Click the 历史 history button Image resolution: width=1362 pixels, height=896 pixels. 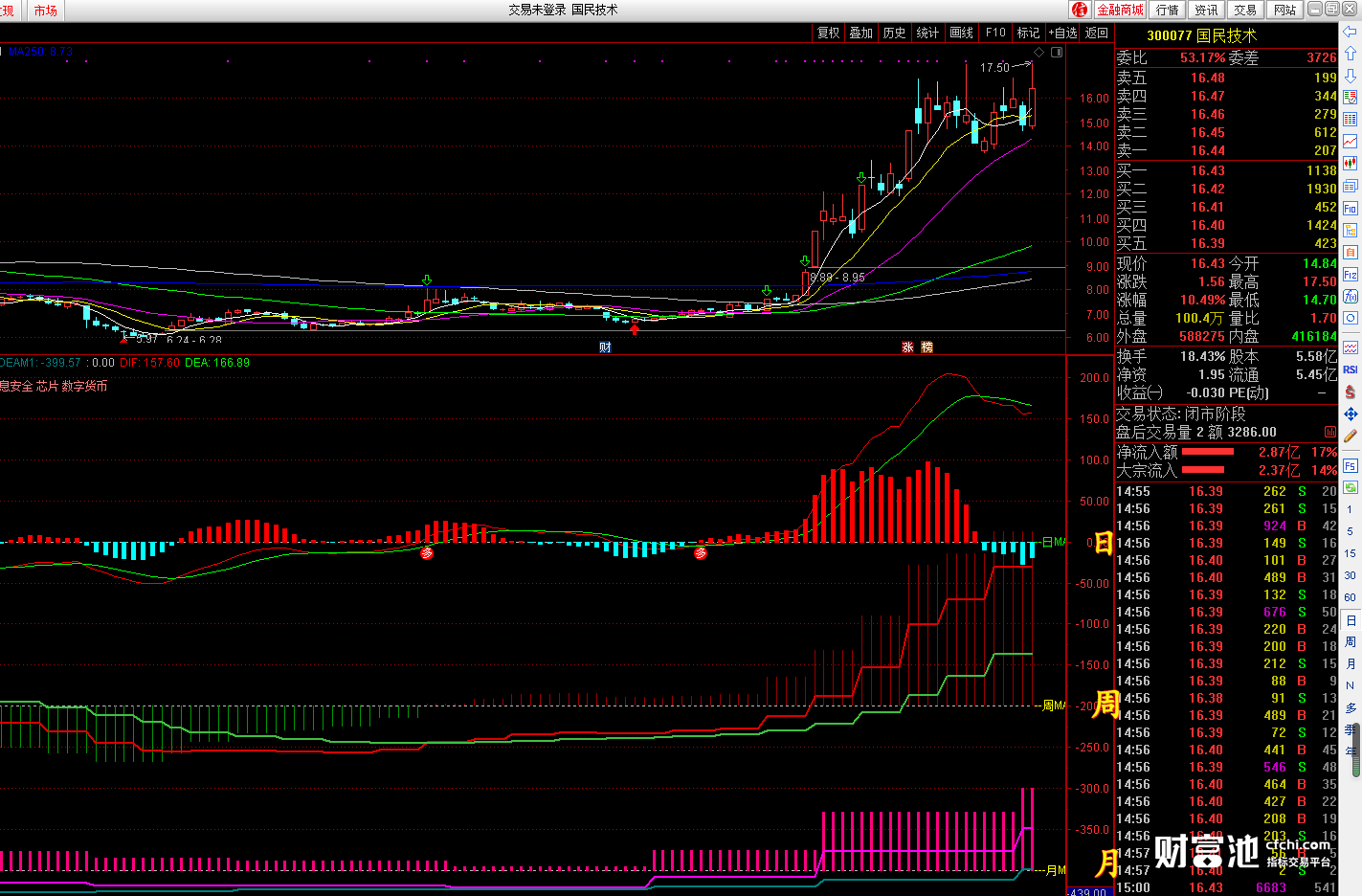pyautogui.click(x=895, y=33)
